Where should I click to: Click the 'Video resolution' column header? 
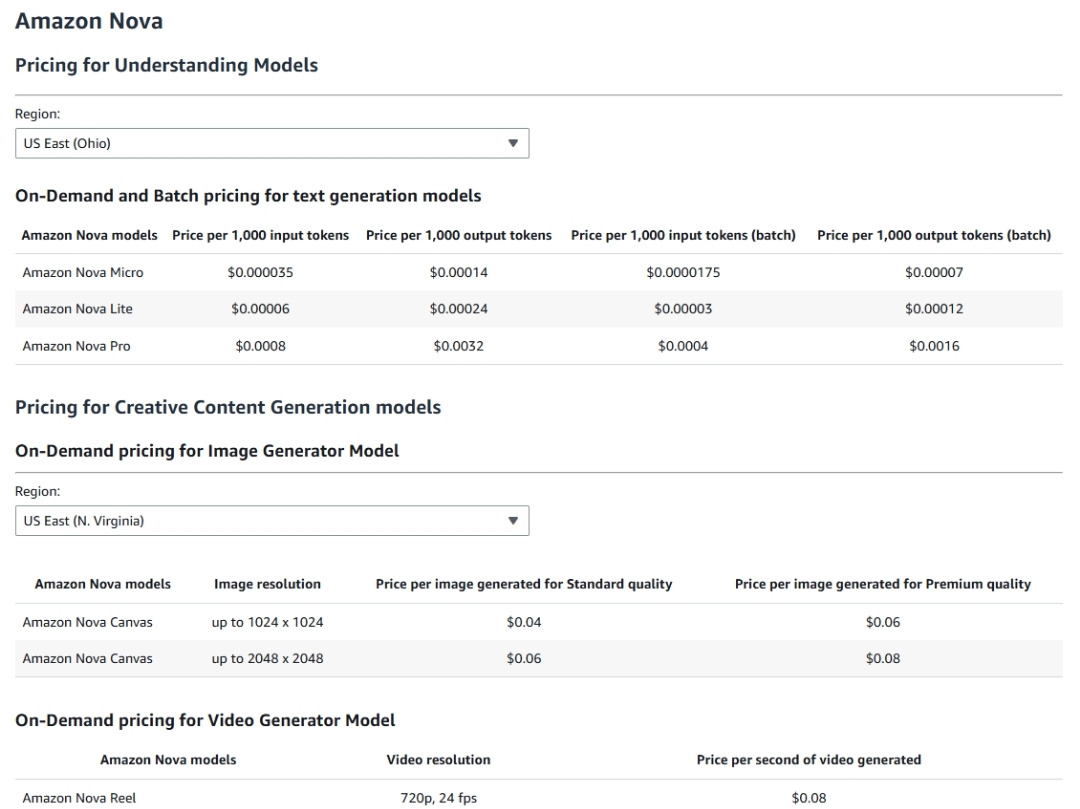pyautogui.click(x=439, y=760)
